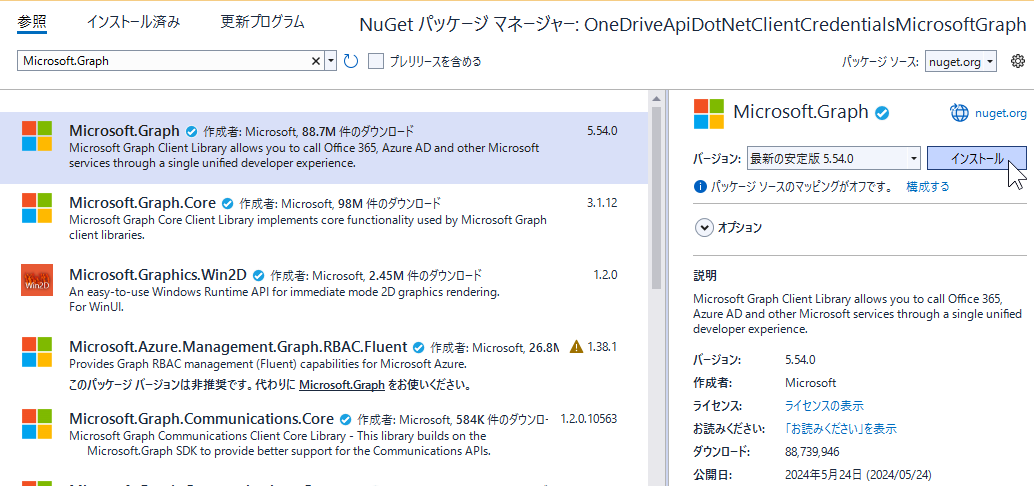Select the Microsoft.Graph.Core package title
This screenshot has width=1034, height=486.
pos(142,202)
